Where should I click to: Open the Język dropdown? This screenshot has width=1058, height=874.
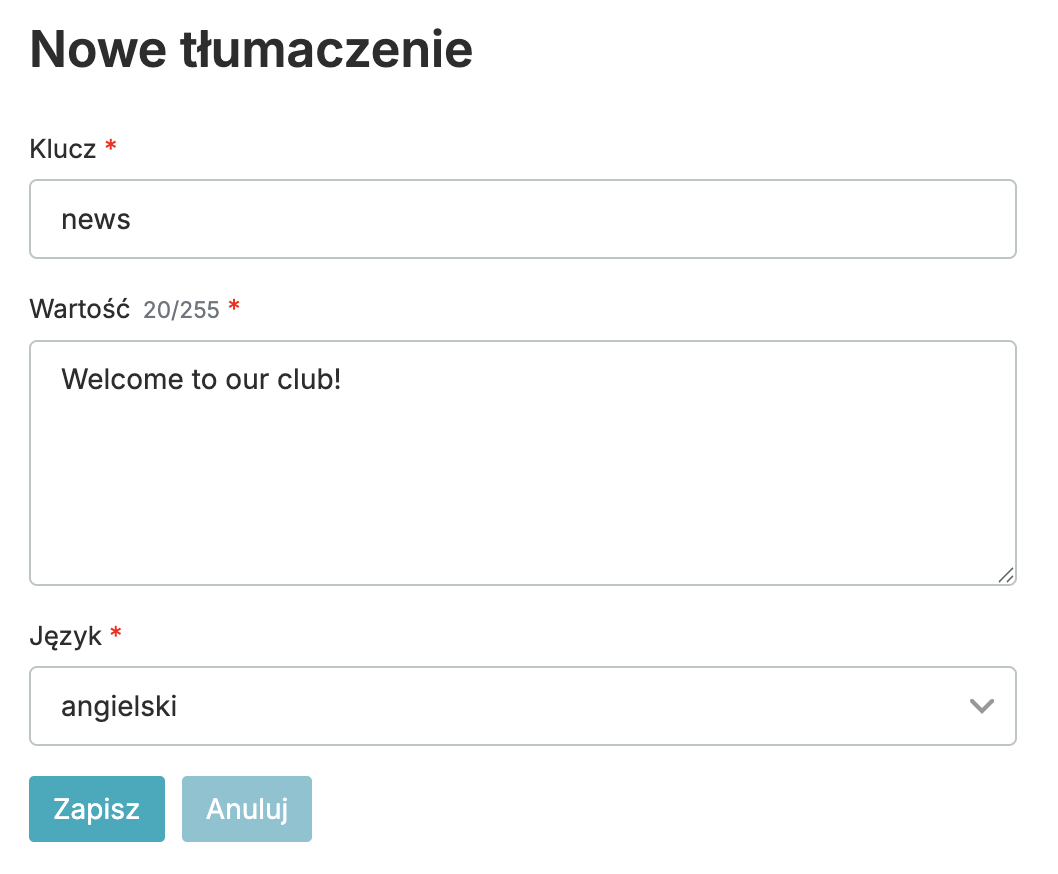(522, 706)
